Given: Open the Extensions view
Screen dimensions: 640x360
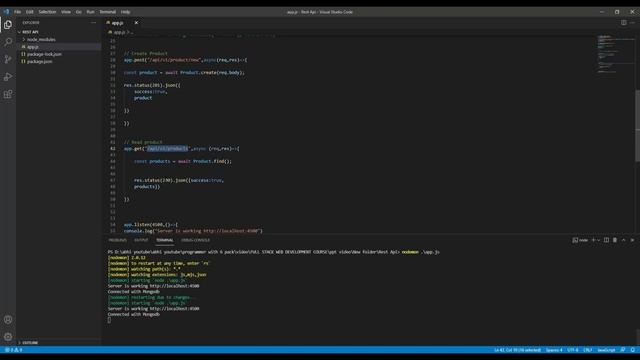Looking at the screenshot, I should 8,94.
